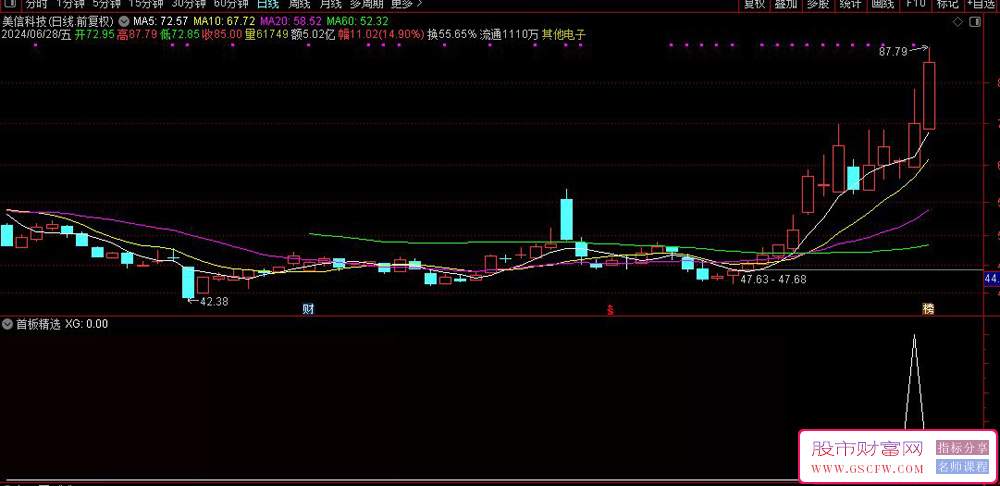This screenshot has width=1000, height=486.
Task: Click the 低72.85 low price text
Action: click(180, 34)
